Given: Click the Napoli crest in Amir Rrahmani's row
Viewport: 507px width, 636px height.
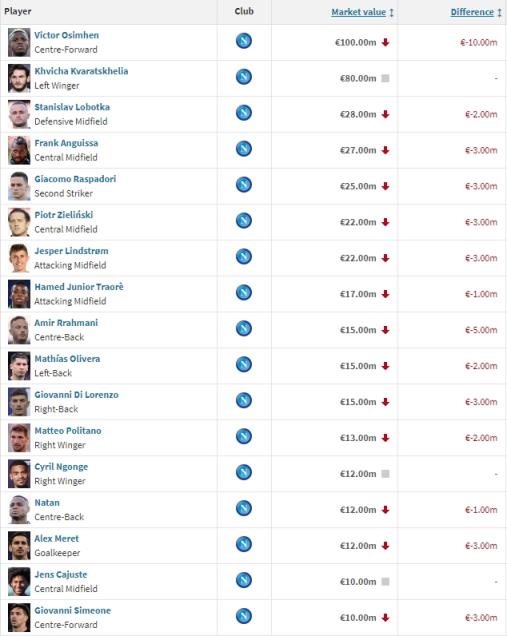Looking at the screenshot, I should 244,329.
